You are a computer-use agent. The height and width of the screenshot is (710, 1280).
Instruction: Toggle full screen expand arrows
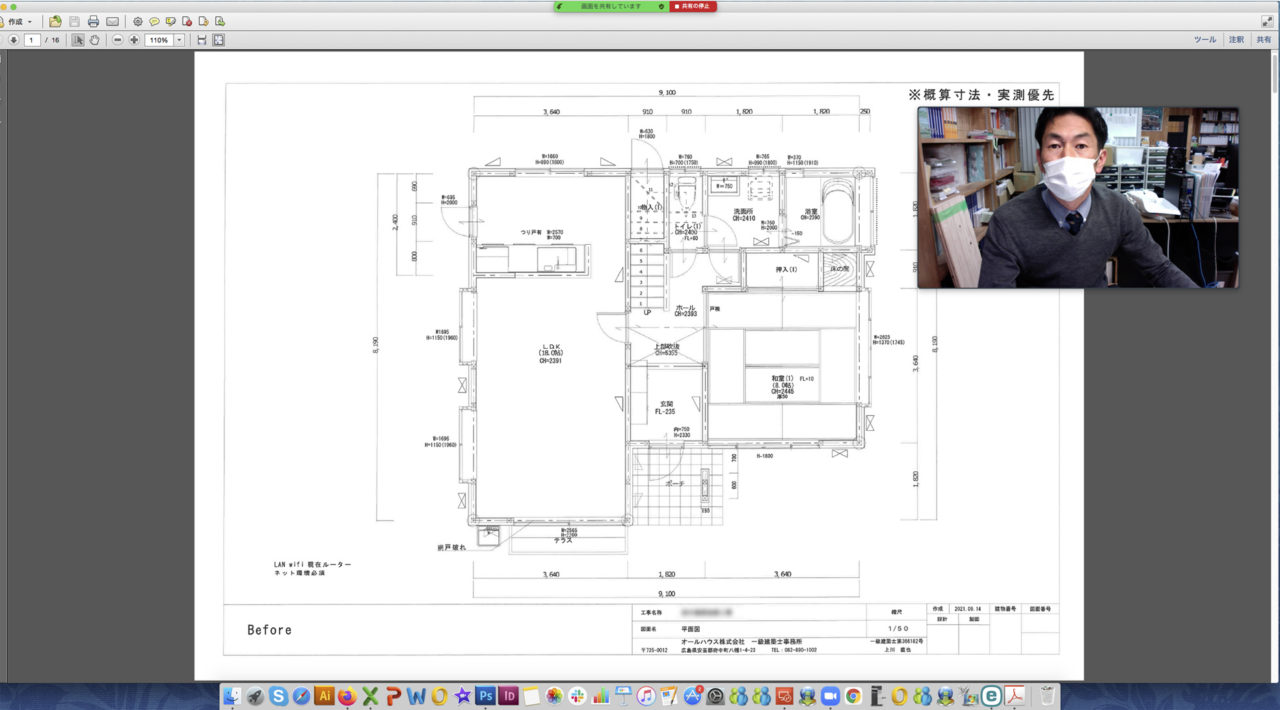coord(1267,21)
